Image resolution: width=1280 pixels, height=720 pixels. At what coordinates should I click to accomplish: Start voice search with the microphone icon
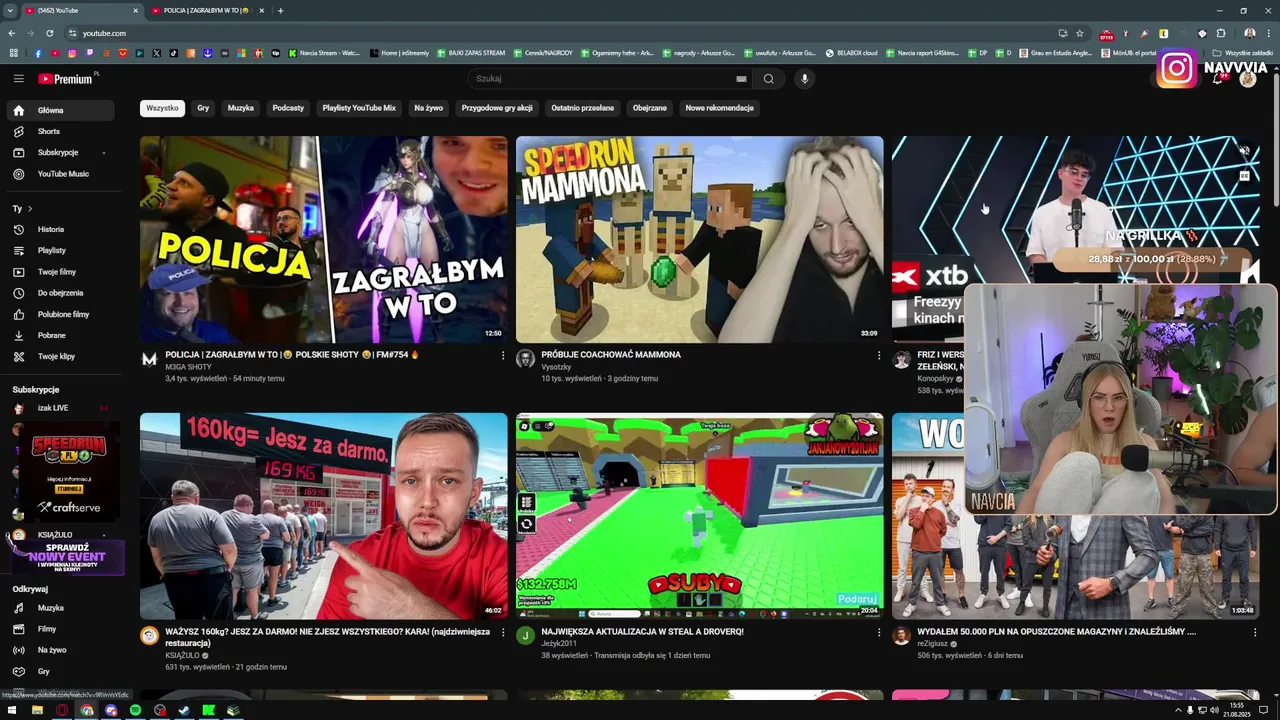coord(804,79)
